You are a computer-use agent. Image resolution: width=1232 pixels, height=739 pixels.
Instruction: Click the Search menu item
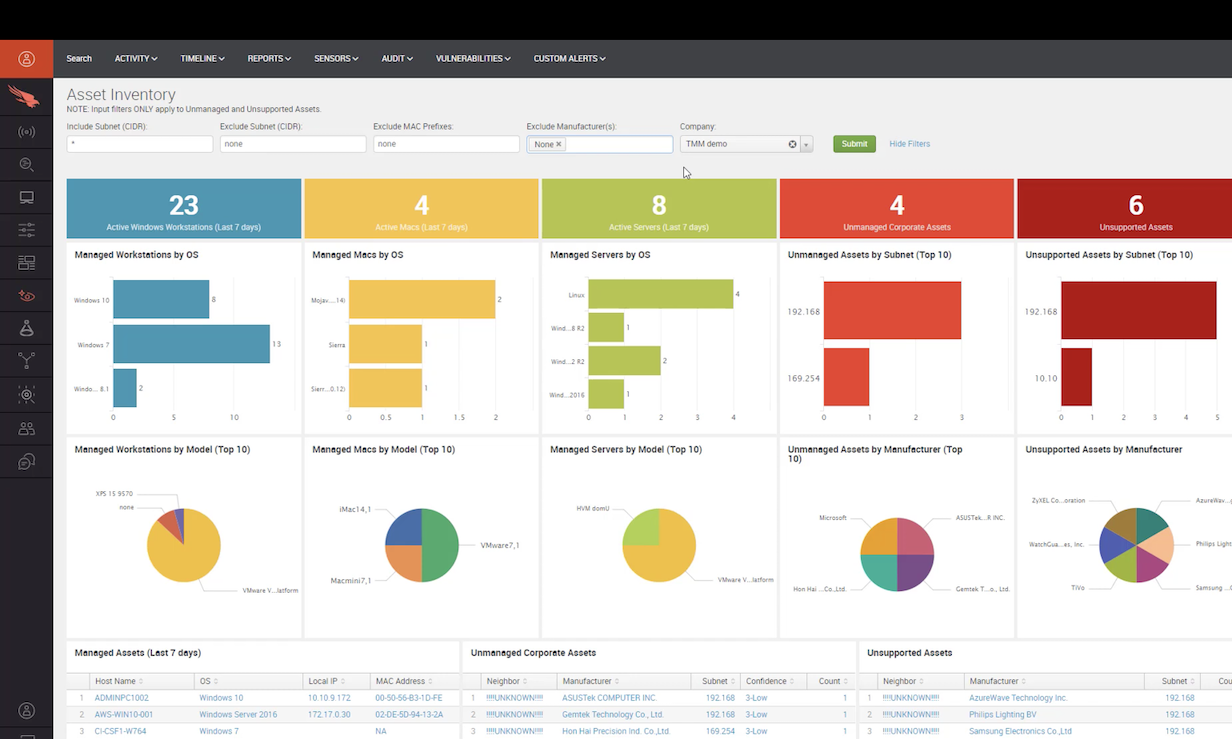[79, 59]
